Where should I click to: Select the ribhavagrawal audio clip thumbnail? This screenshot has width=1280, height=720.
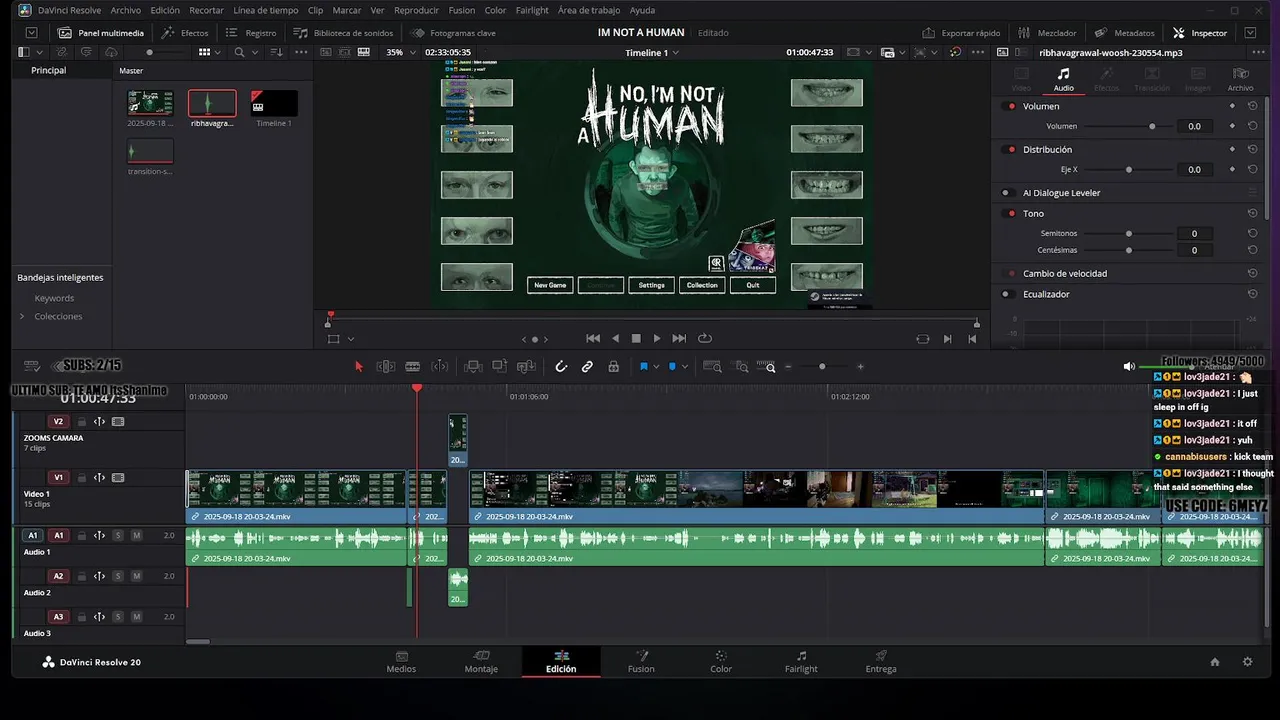[x=212, y=103]
